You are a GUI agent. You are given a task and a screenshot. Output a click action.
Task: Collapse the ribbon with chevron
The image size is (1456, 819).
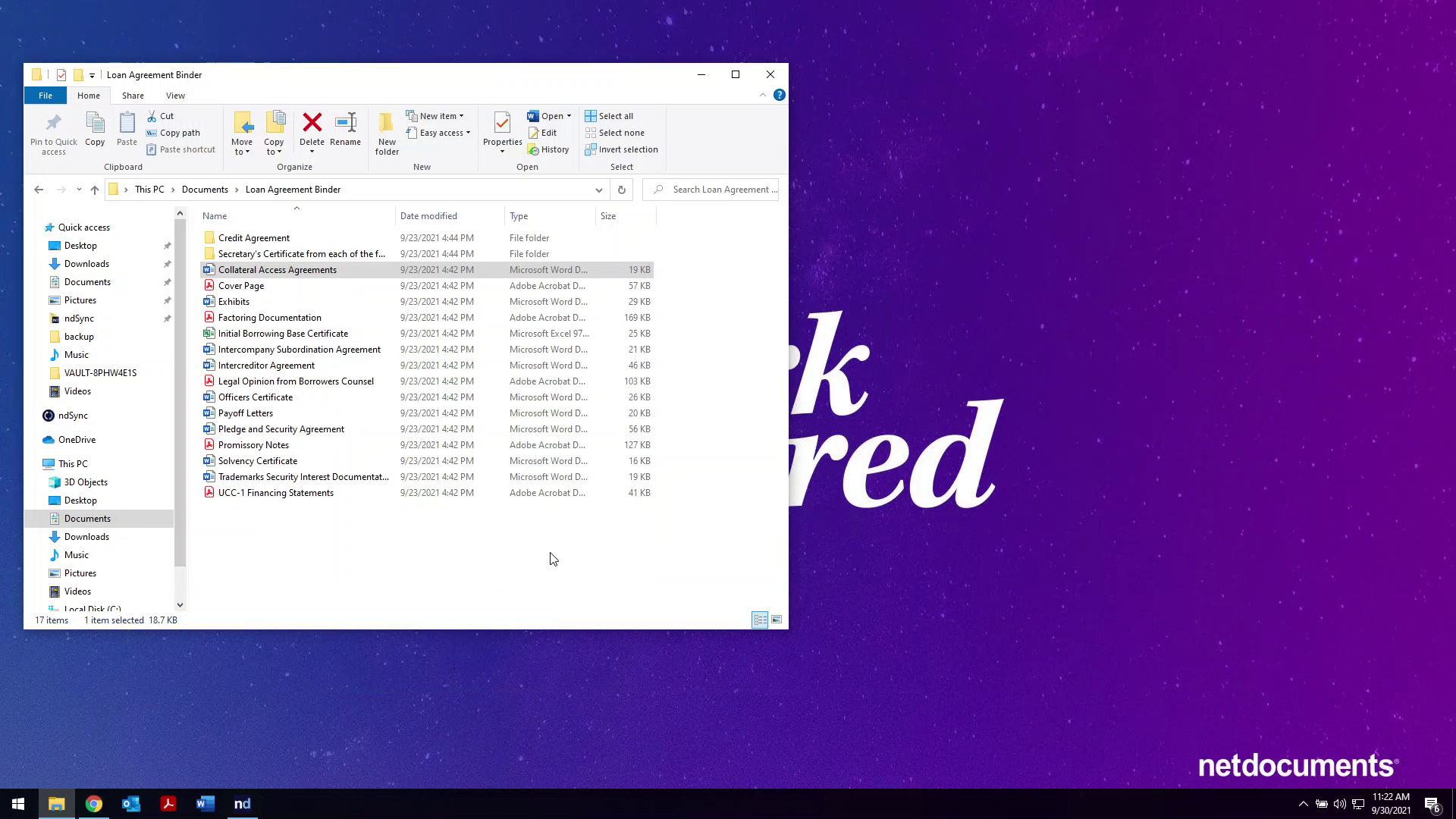click(x=762, y=95)
